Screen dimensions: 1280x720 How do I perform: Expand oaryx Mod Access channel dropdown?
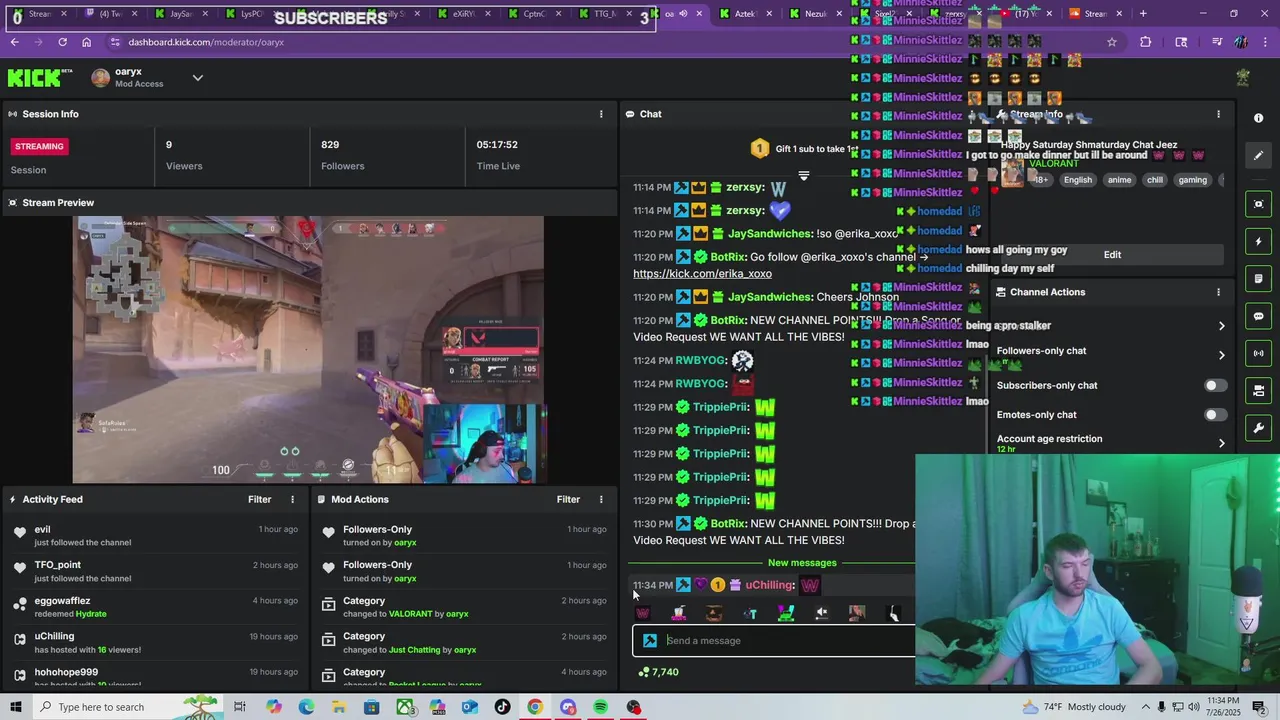(197, 78)
